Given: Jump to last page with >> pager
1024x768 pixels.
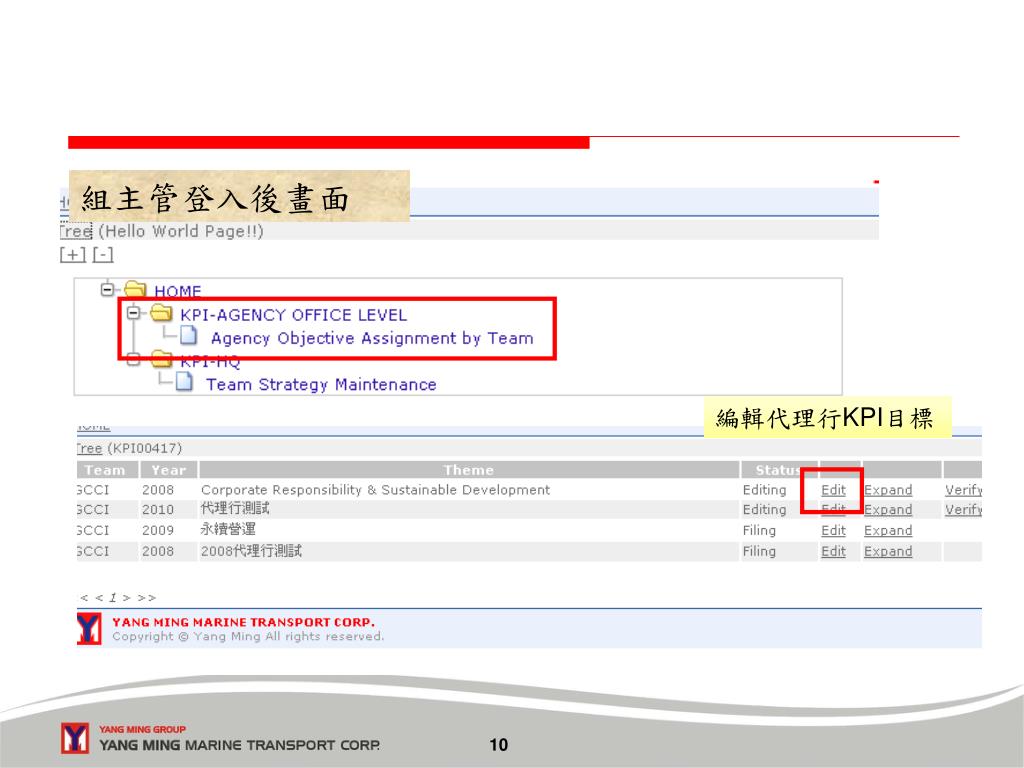Looking at the screenshot, I should click(x=146, y=597).
